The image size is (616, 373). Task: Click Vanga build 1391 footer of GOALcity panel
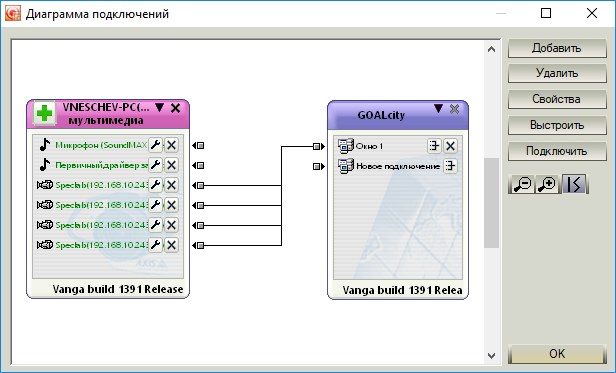(402, 290)
